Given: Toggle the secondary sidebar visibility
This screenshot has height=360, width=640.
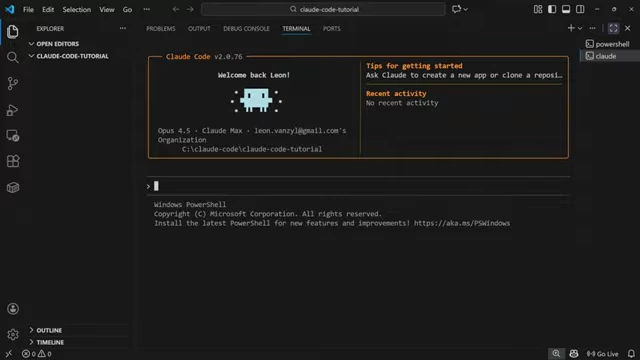Looking at the screenshot, I should pos(580,9).
